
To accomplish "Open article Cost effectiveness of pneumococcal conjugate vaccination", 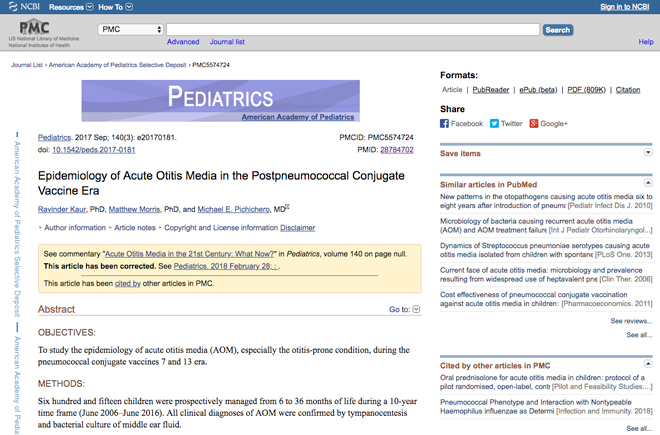I will (546, 299).
